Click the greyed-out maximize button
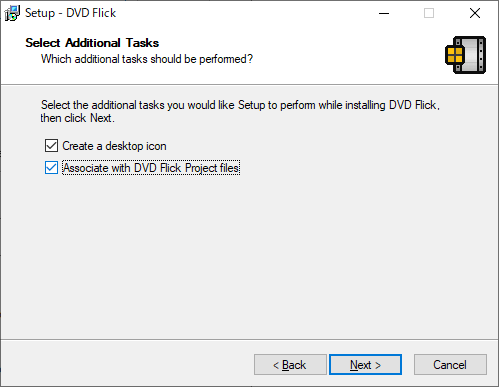 coord(429,13)
